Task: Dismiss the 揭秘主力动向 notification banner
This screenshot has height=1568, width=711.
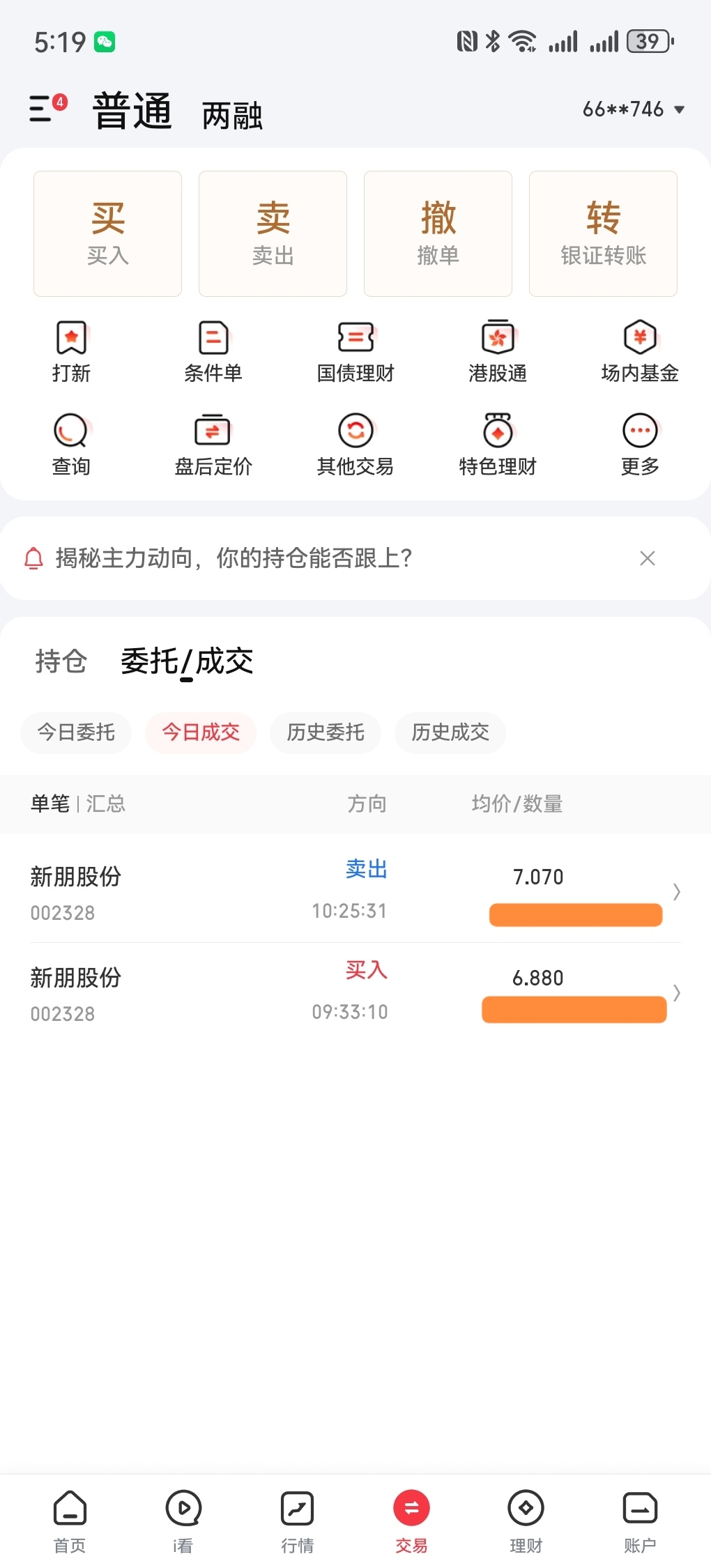Action: click(x=647, y=558)
